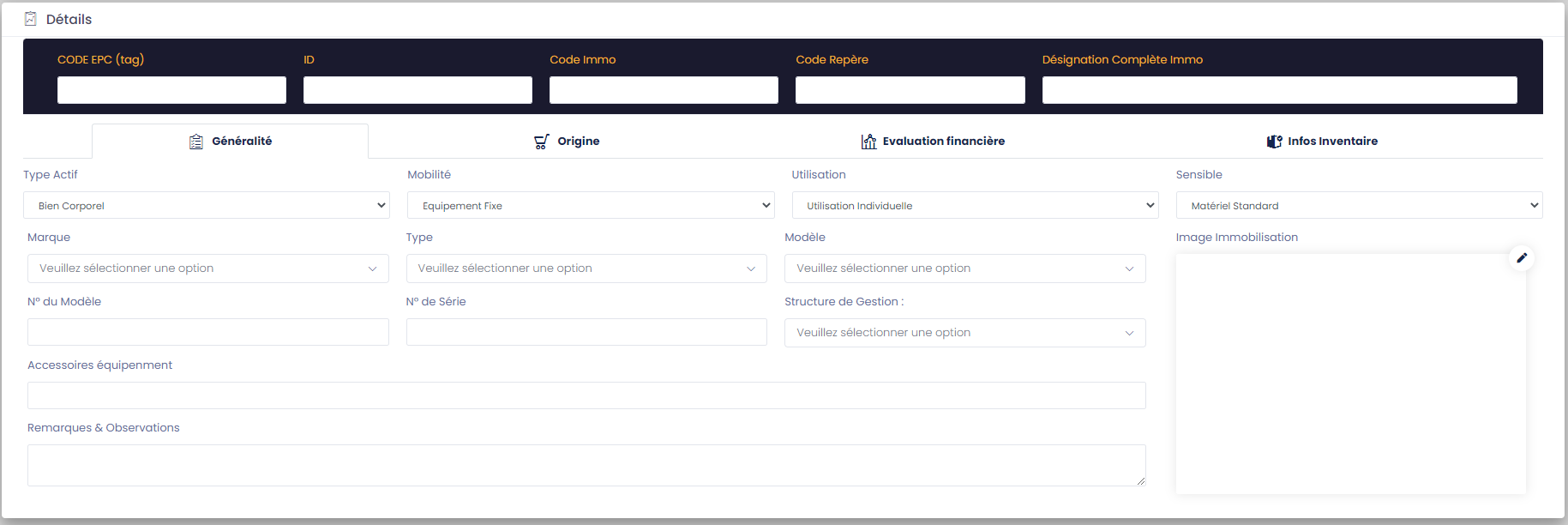The image size is (1568, 525).
Task: Click the Infos Inventaire box icon
Action: click(x=1274, y=142)
